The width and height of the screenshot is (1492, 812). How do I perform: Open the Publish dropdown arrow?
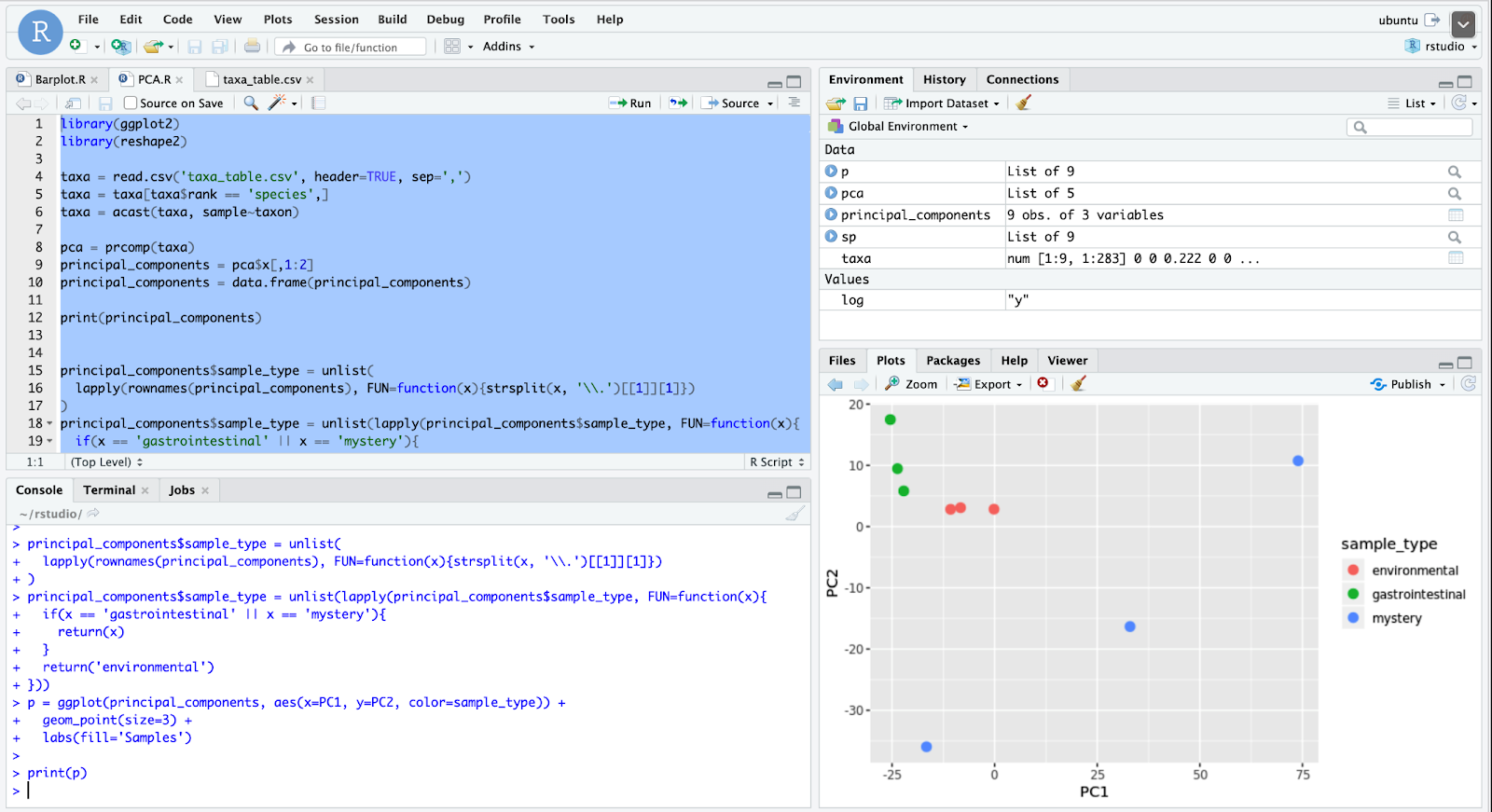[x=1443, y=384]
